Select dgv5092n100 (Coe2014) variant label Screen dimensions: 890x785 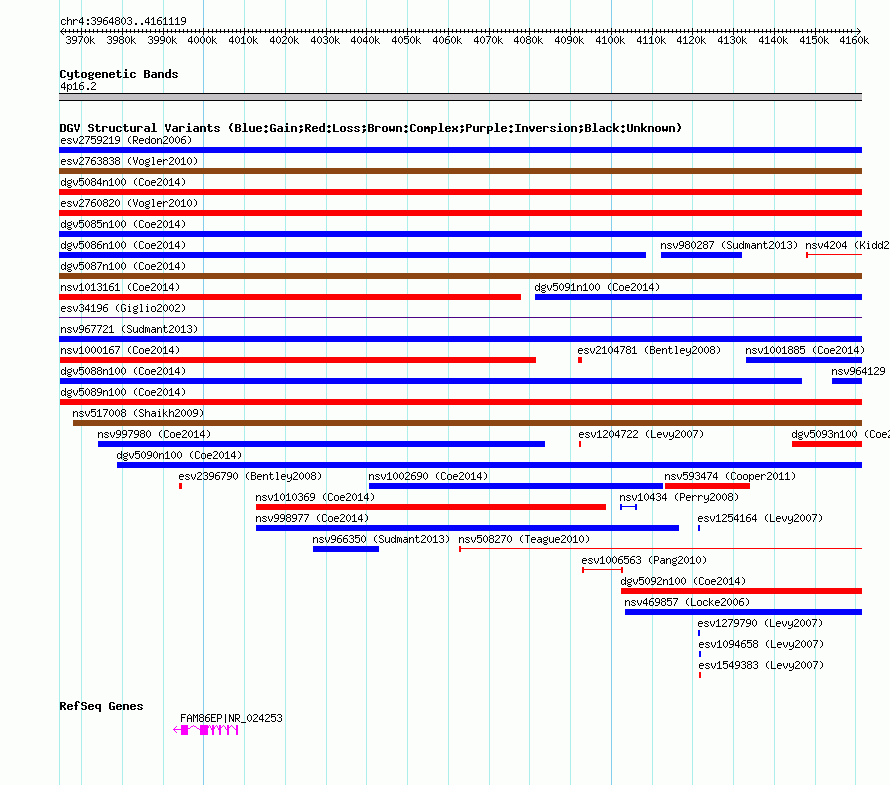click(x=683, y=581)
